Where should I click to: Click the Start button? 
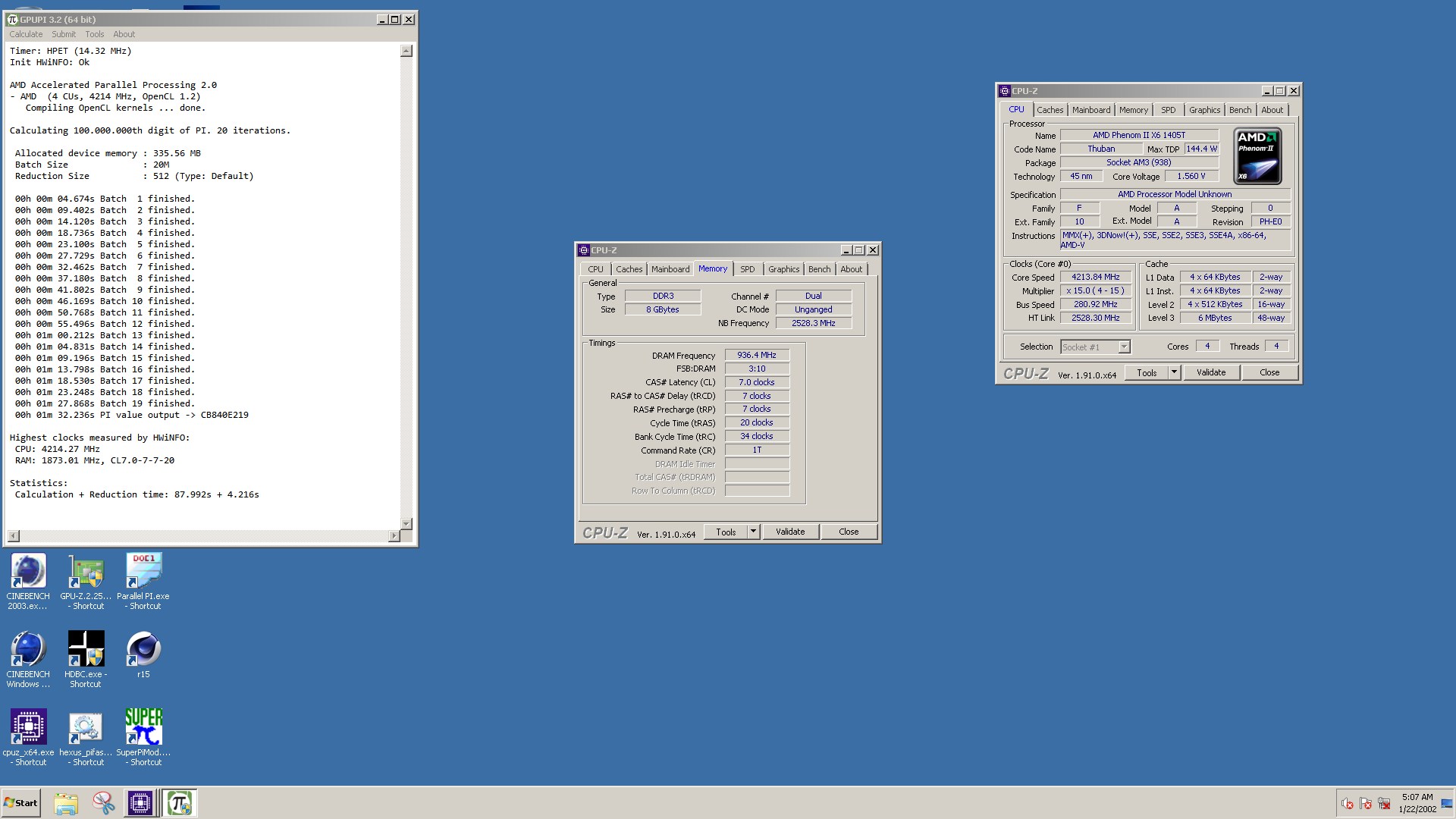[21, 803]
